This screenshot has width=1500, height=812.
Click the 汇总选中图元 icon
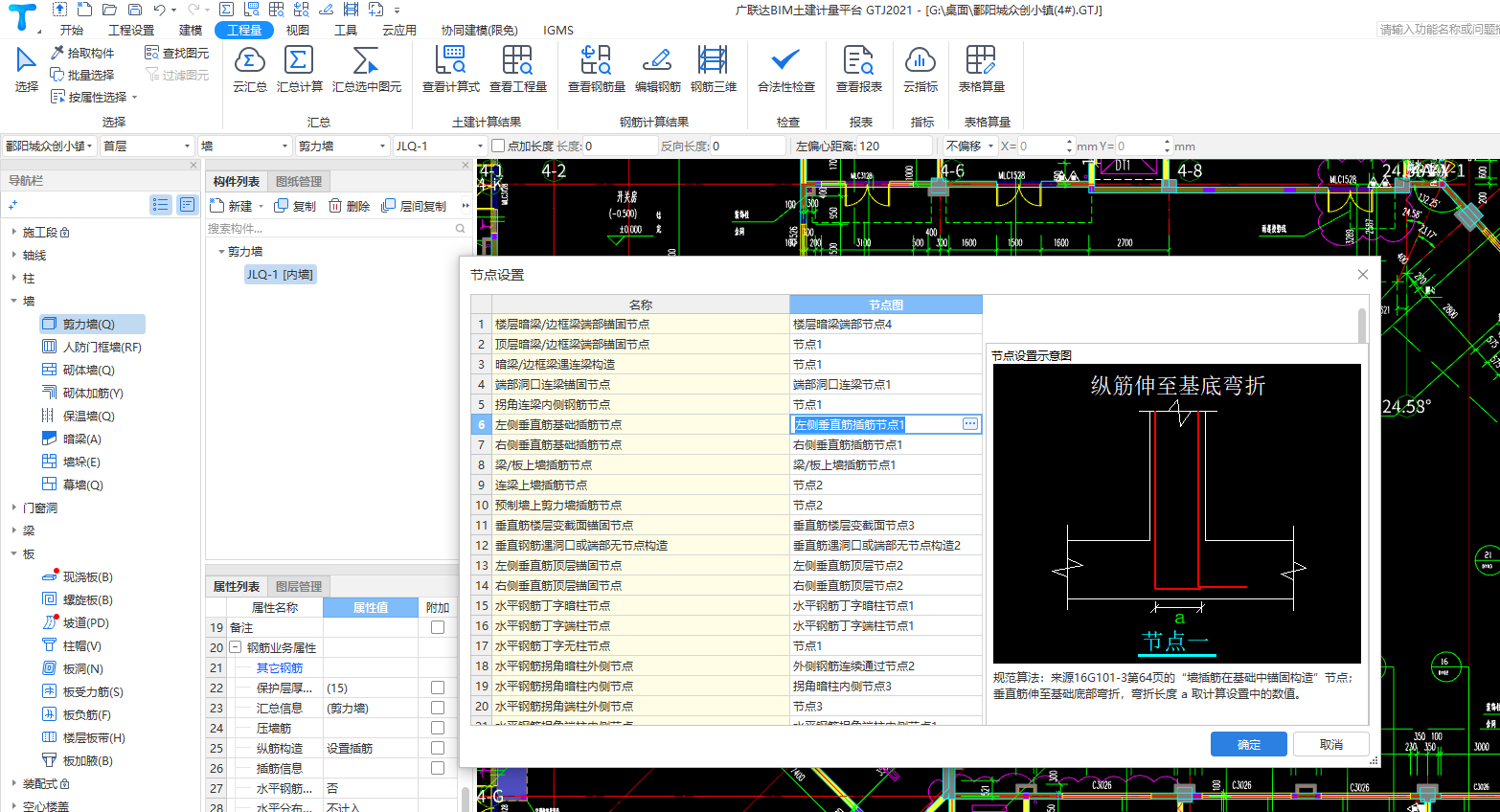366,69
